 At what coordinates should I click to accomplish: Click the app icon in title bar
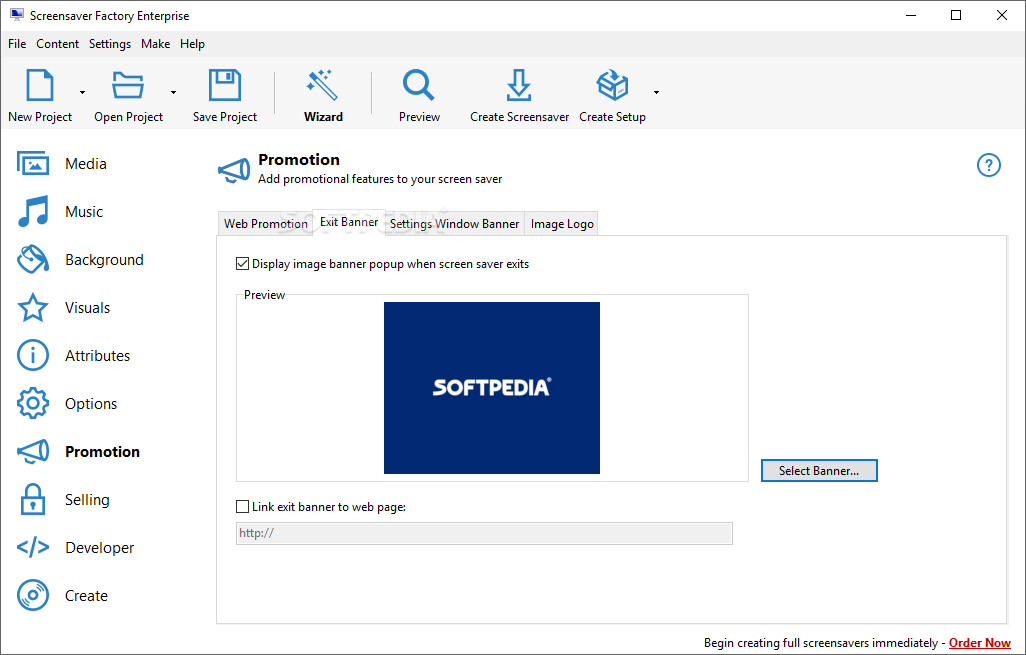(x=17, y=15)
